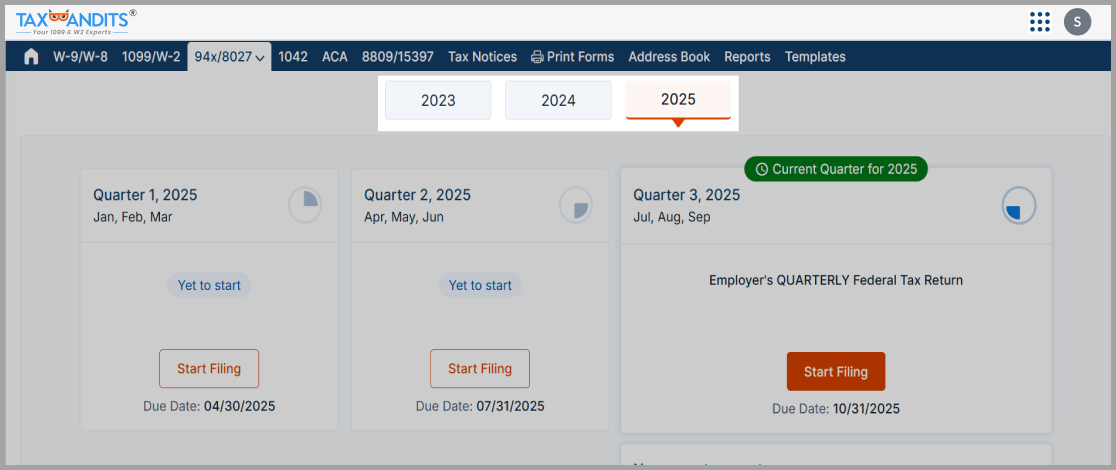1116x470 pixels.
Task: Expand the 94x/8027 dropdown menu
Action: 230,57
